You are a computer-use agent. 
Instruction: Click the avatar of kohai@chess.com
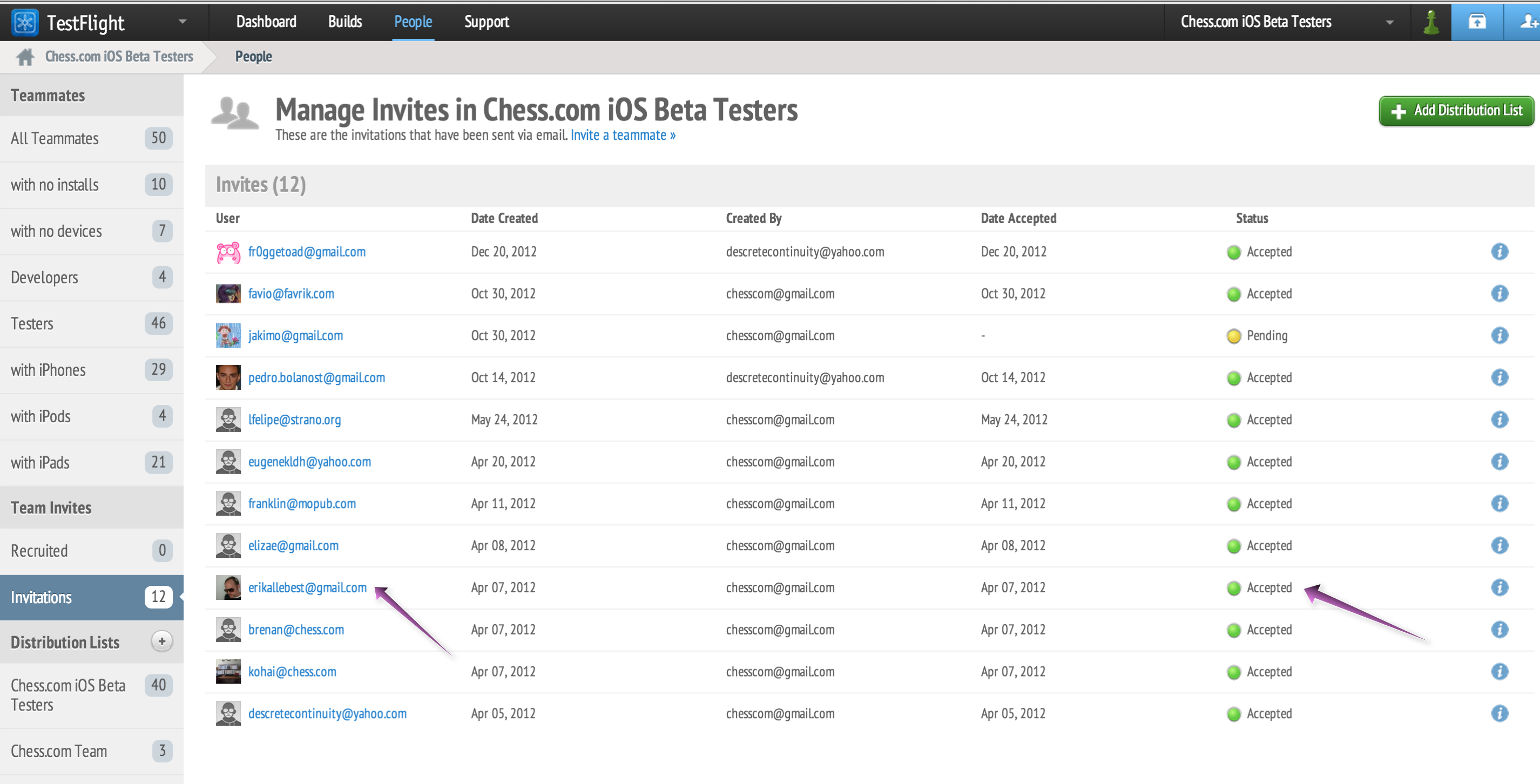click(x=228, y=672)
